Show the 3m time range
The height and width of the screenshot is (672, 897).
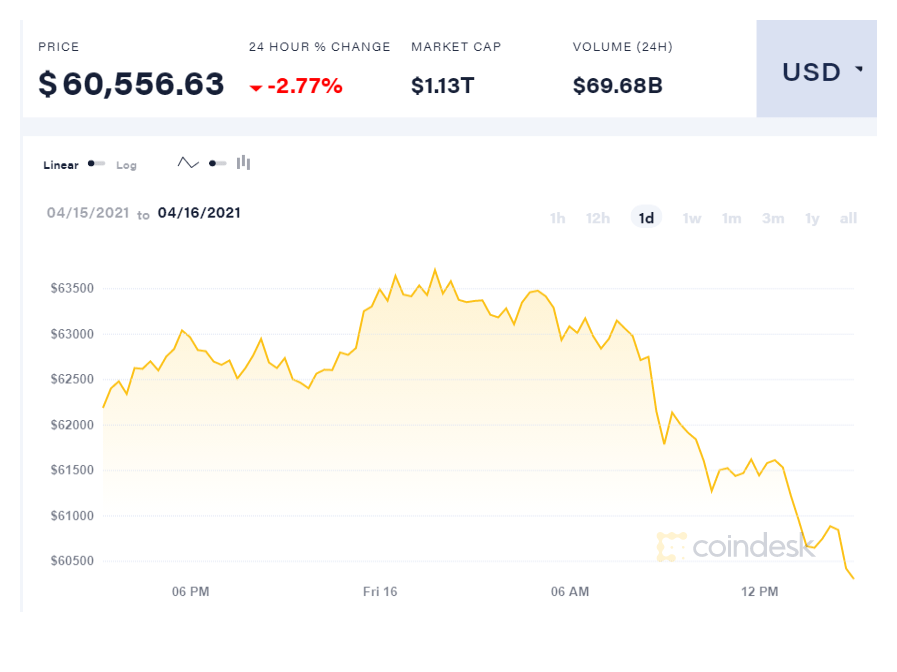(773, 218)
